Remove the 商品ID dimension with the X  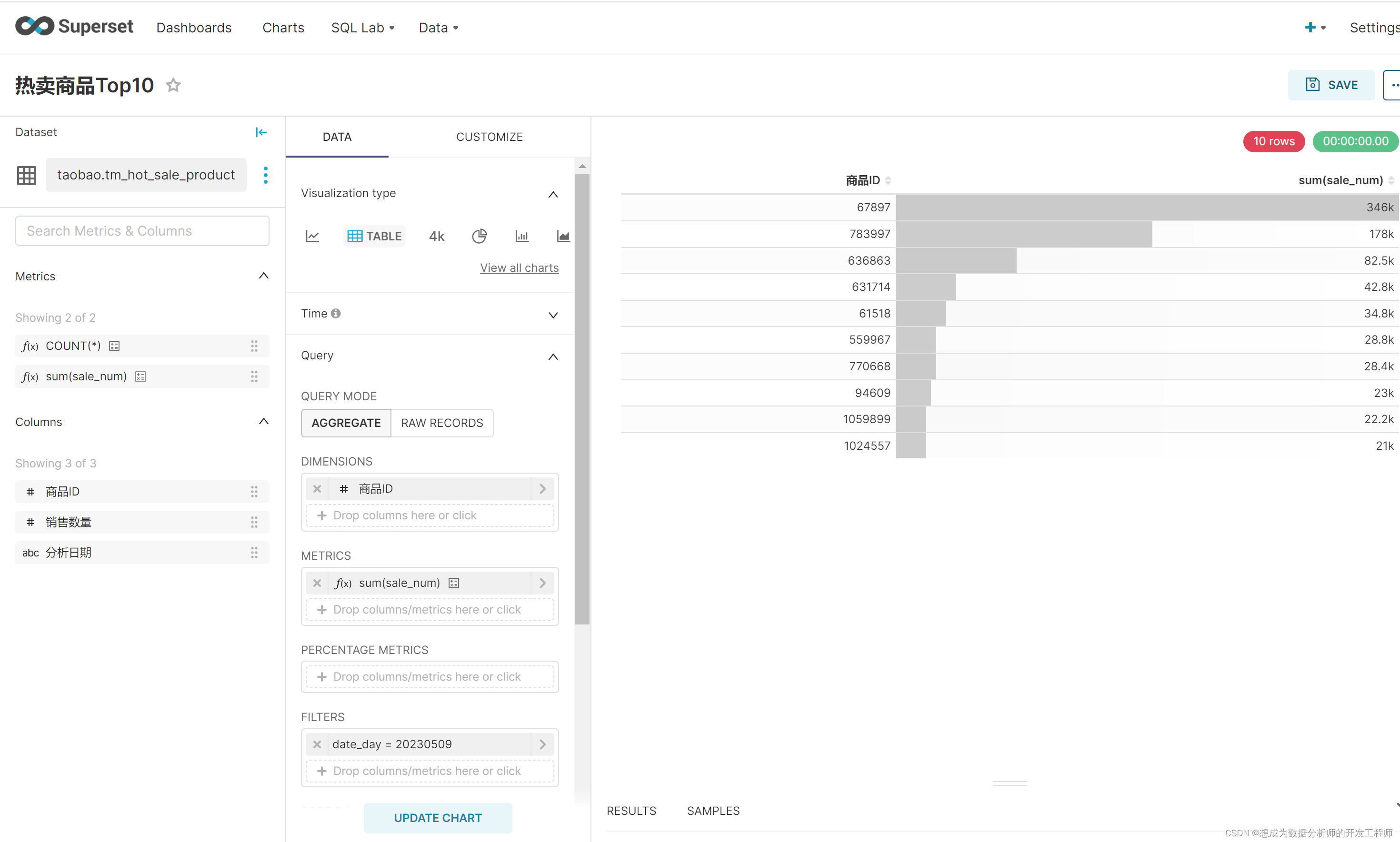pyautogui.click(x=317, y=488)
